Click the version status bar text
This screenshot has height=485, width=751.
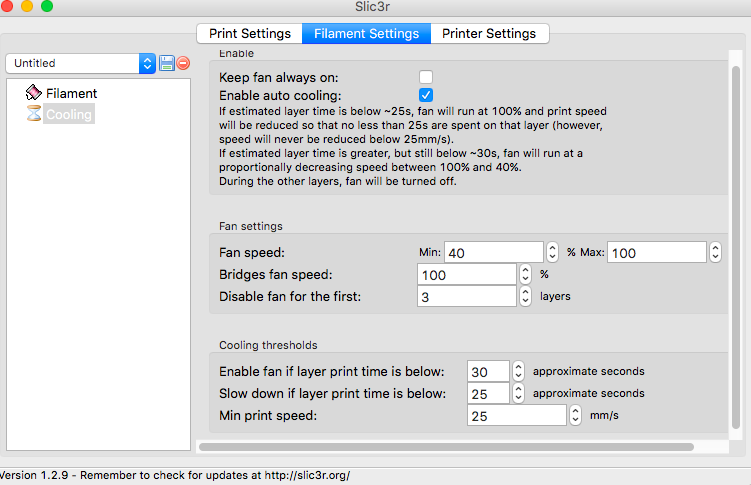tap(175, 475)
